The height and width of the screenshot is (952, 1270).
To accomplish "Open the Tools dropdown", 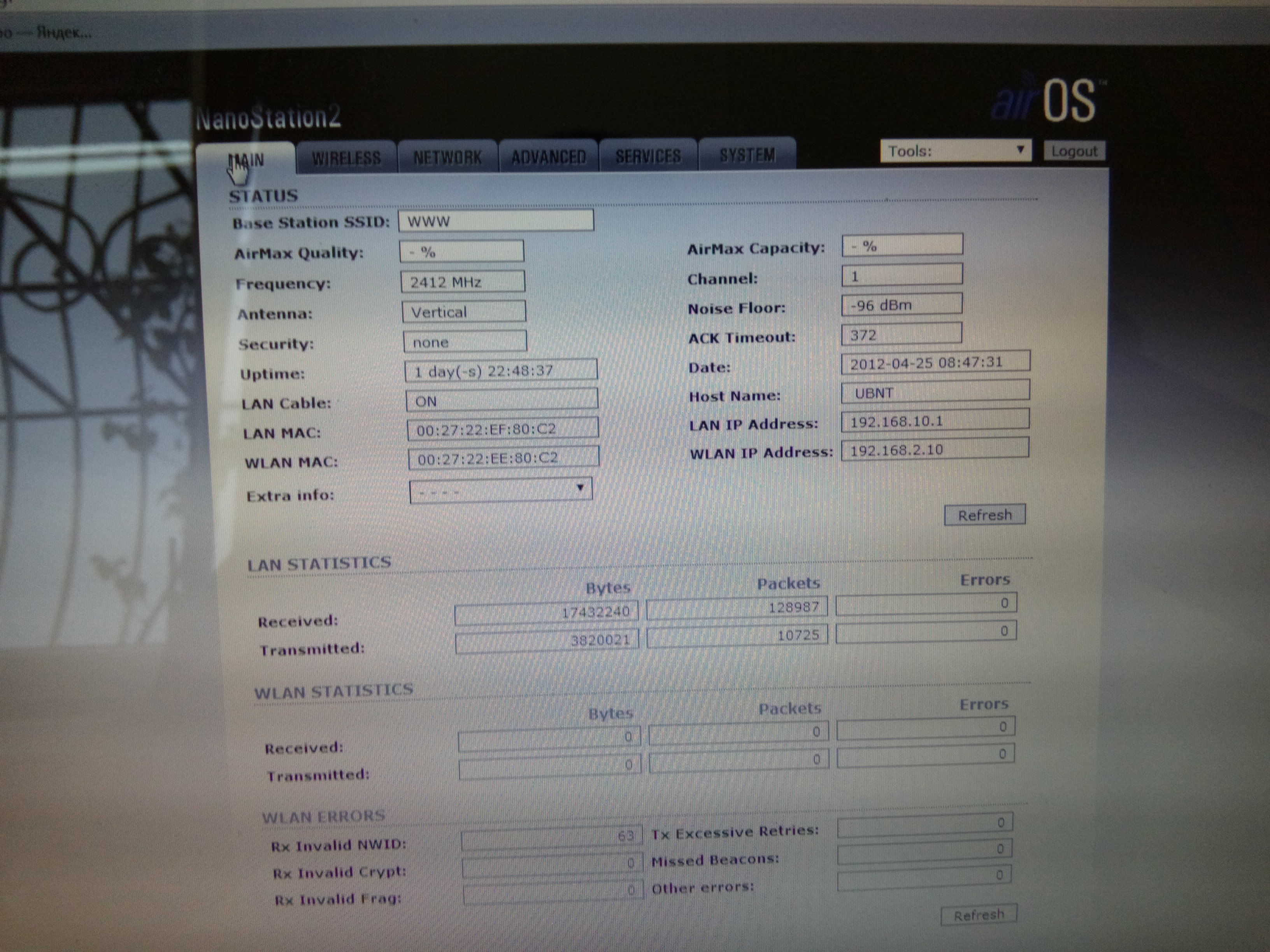I will 955,151.
